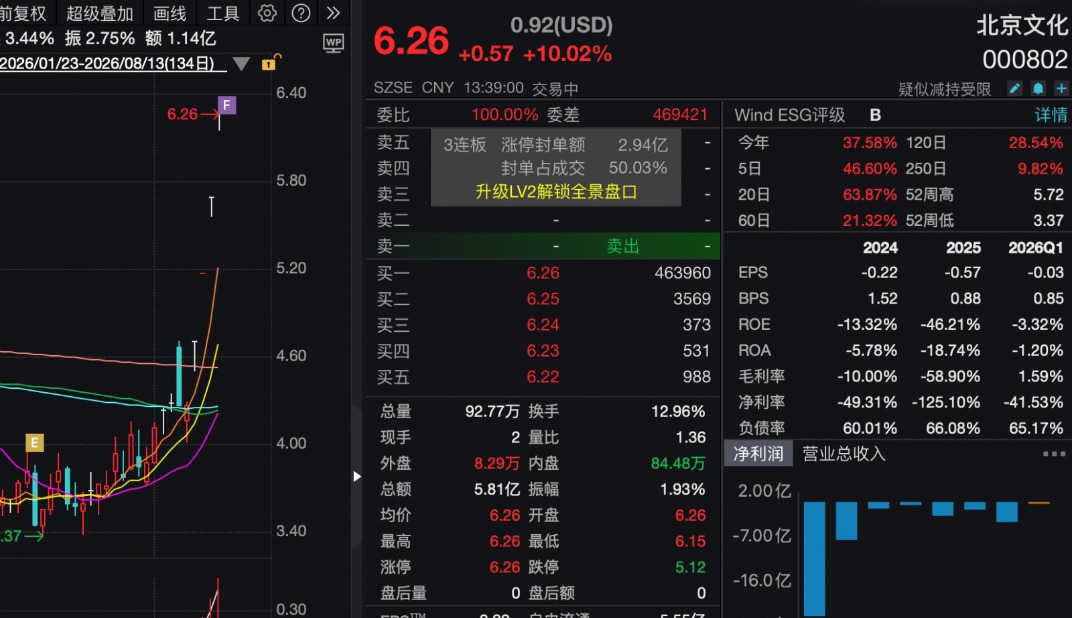Click the green 卖出 sell button
This screenshot has height=618, width=1072.
[623, 246]
